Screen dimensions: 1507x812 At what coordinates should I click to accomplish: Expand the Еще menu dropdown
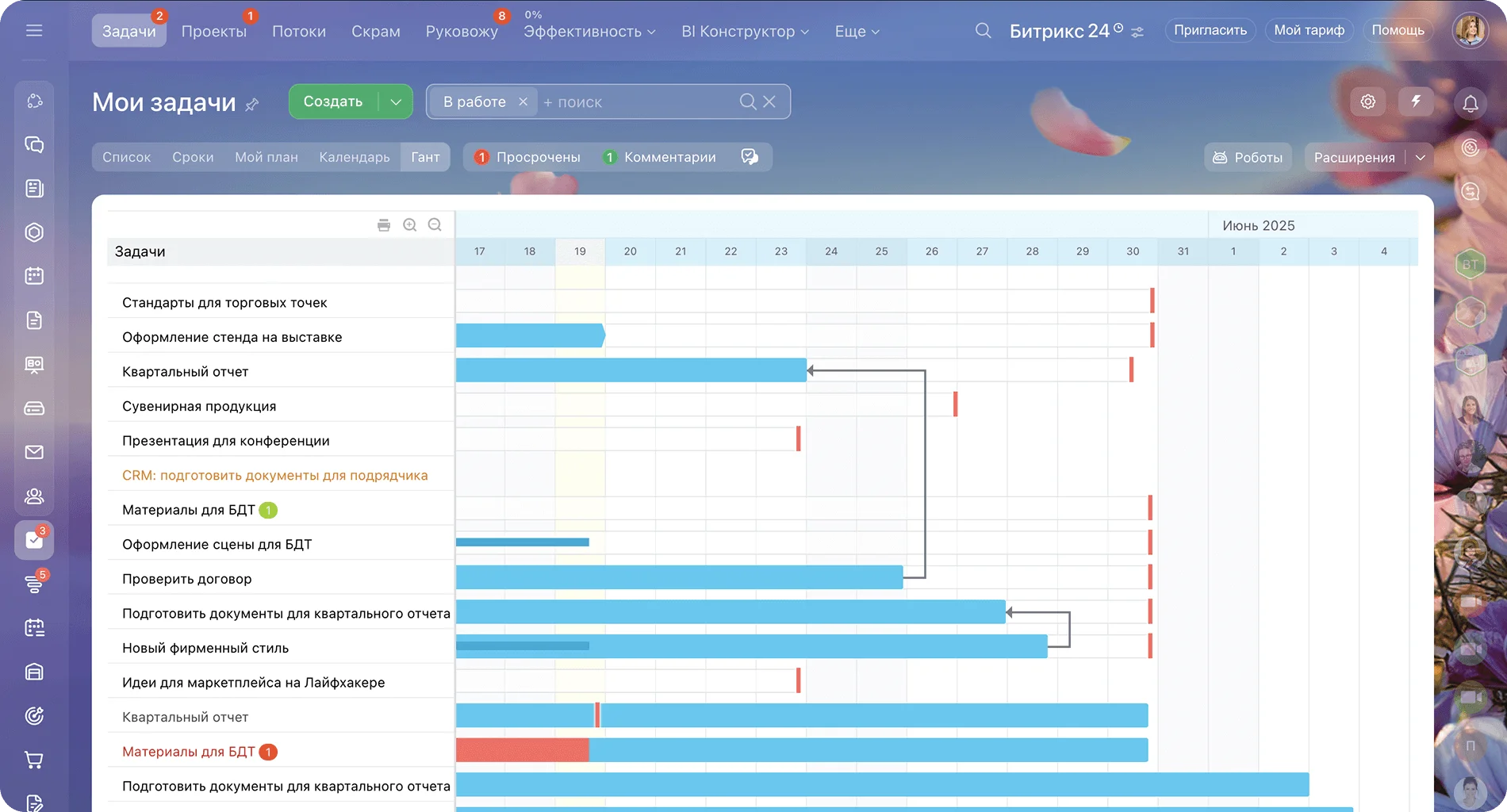pyautogui.click(x=857, y=32)
